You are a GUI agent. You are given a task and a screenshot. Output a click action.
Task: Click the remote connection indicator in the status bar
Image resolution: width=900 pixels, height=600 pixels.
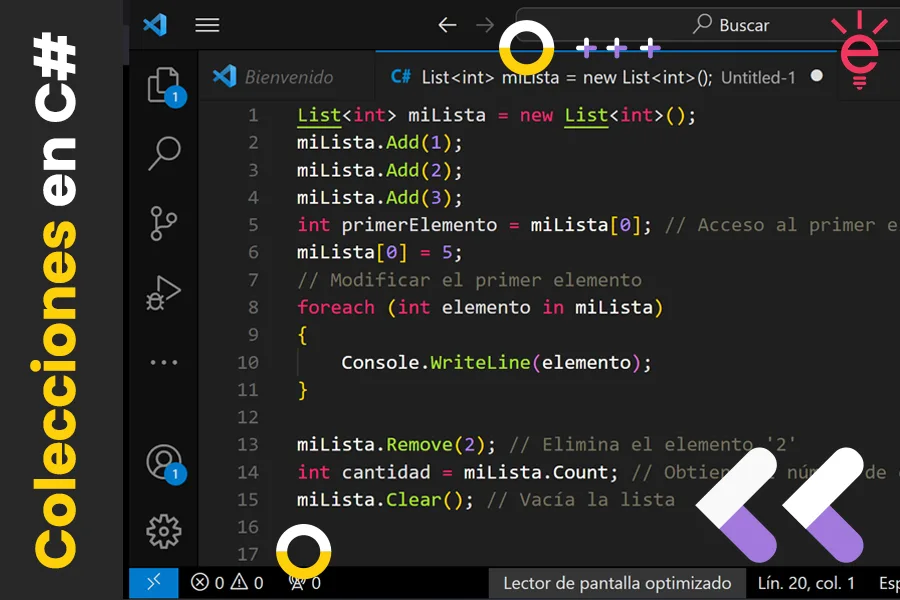pos(152,582)
